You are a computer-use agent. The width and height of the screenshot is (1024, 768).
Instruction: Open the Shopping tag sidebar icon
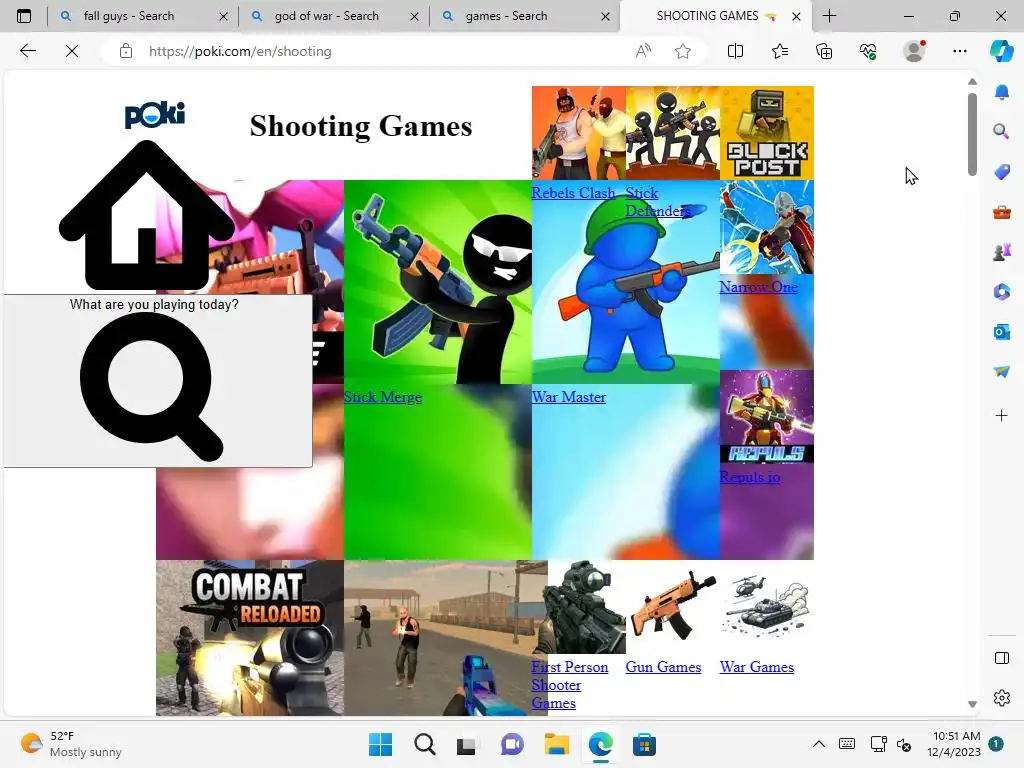1002,172
